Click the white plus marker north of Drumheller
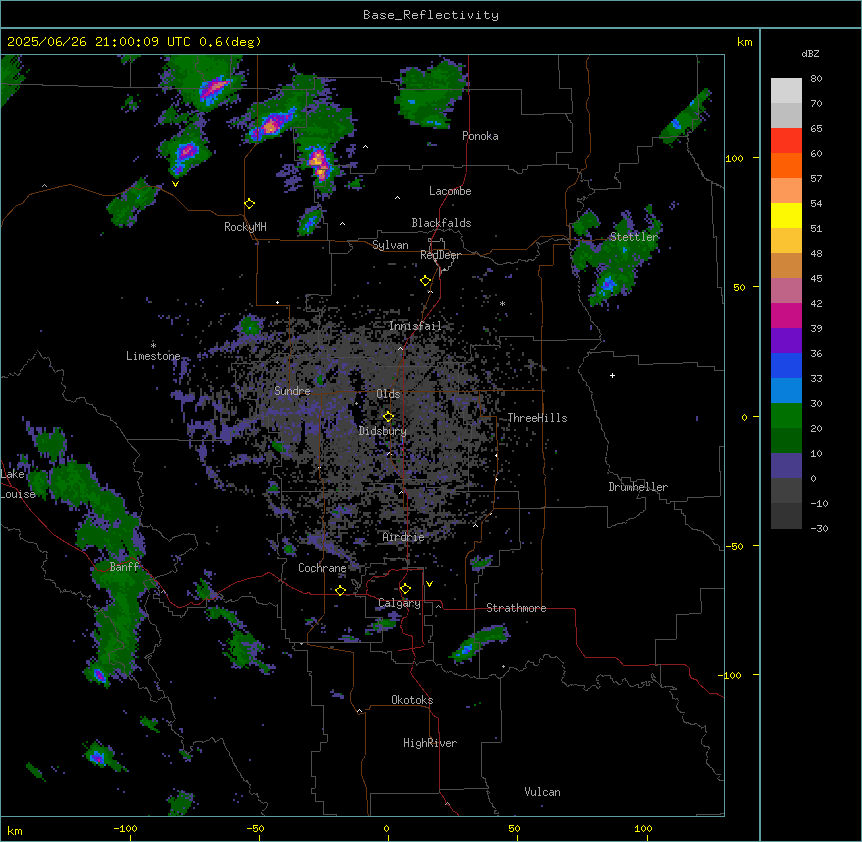 click(x=612, y=375)
